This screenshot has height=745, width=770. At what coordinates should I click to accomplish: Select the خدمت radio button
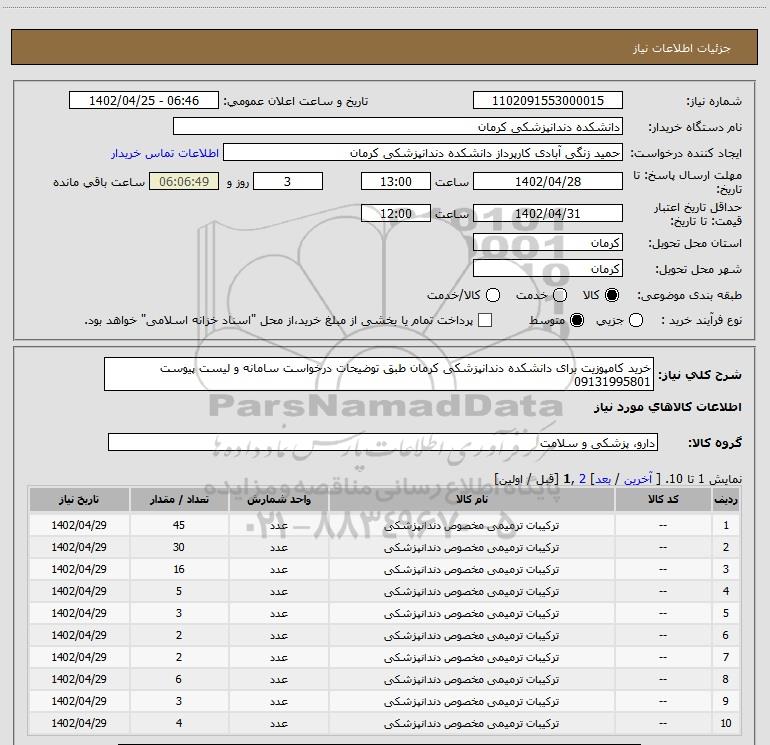pyautogui.click(x=560, y=295)
